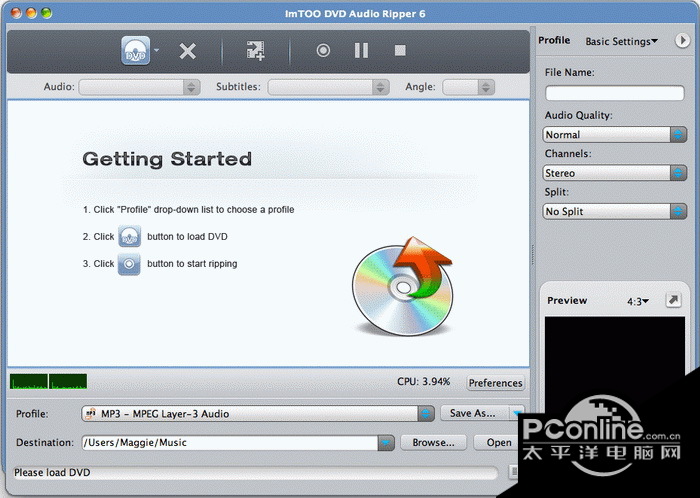Click the Load DVD icon in Getting Started step 2

[x=129, y=236]
